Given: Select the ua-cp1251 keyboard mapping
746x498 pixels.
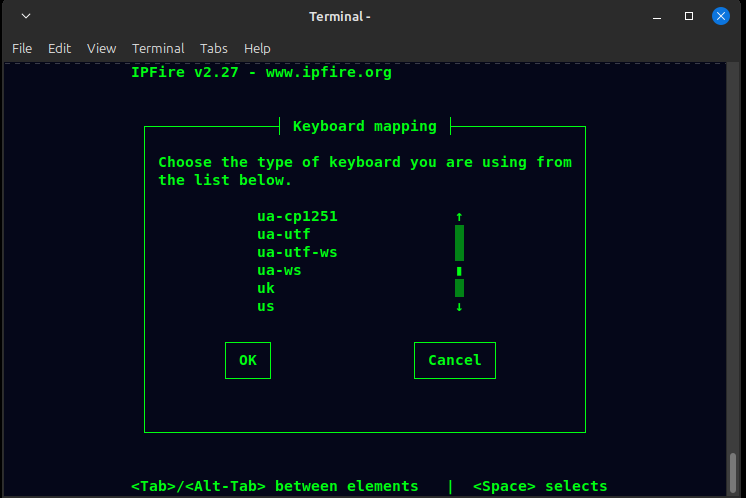Looking at the screenshot, I should pos(290,216).
